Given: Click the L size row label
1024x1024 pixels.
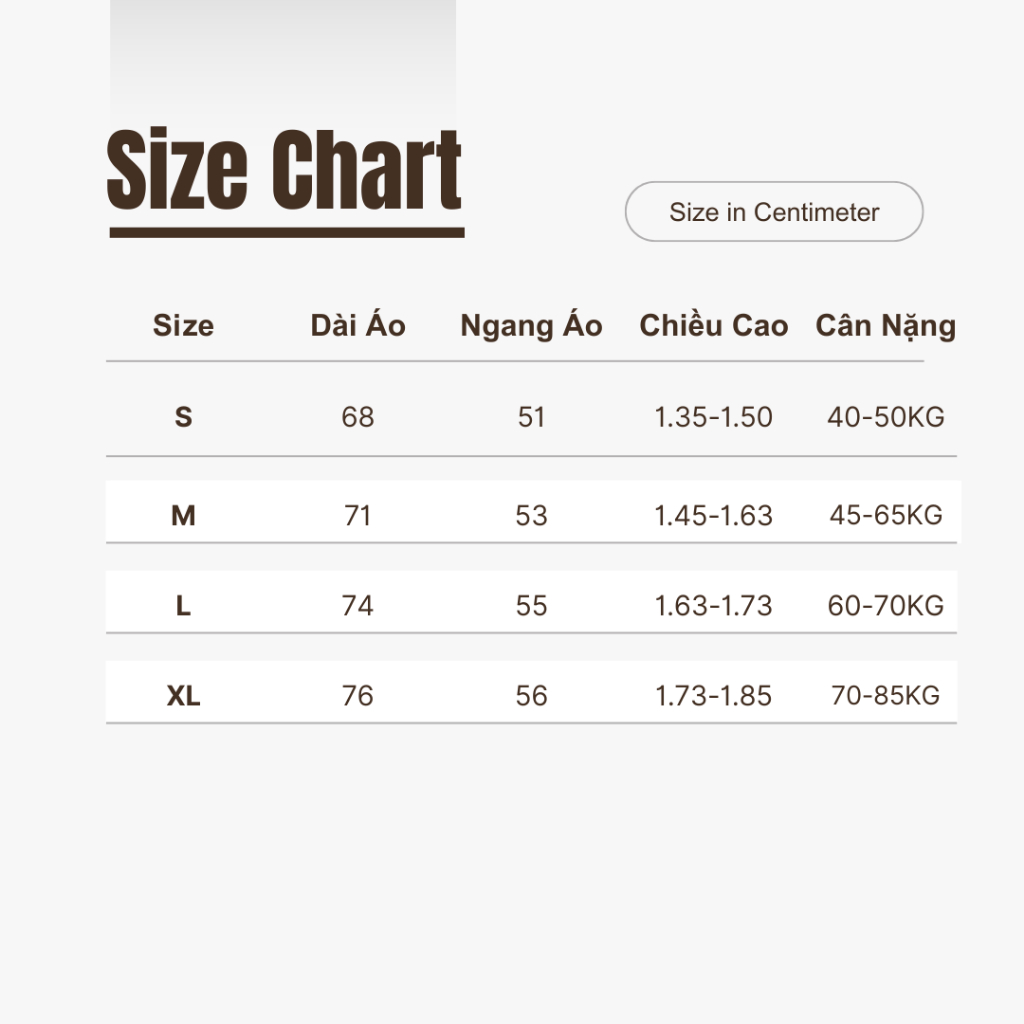Looking at the screenshot, I should point(183,606).
